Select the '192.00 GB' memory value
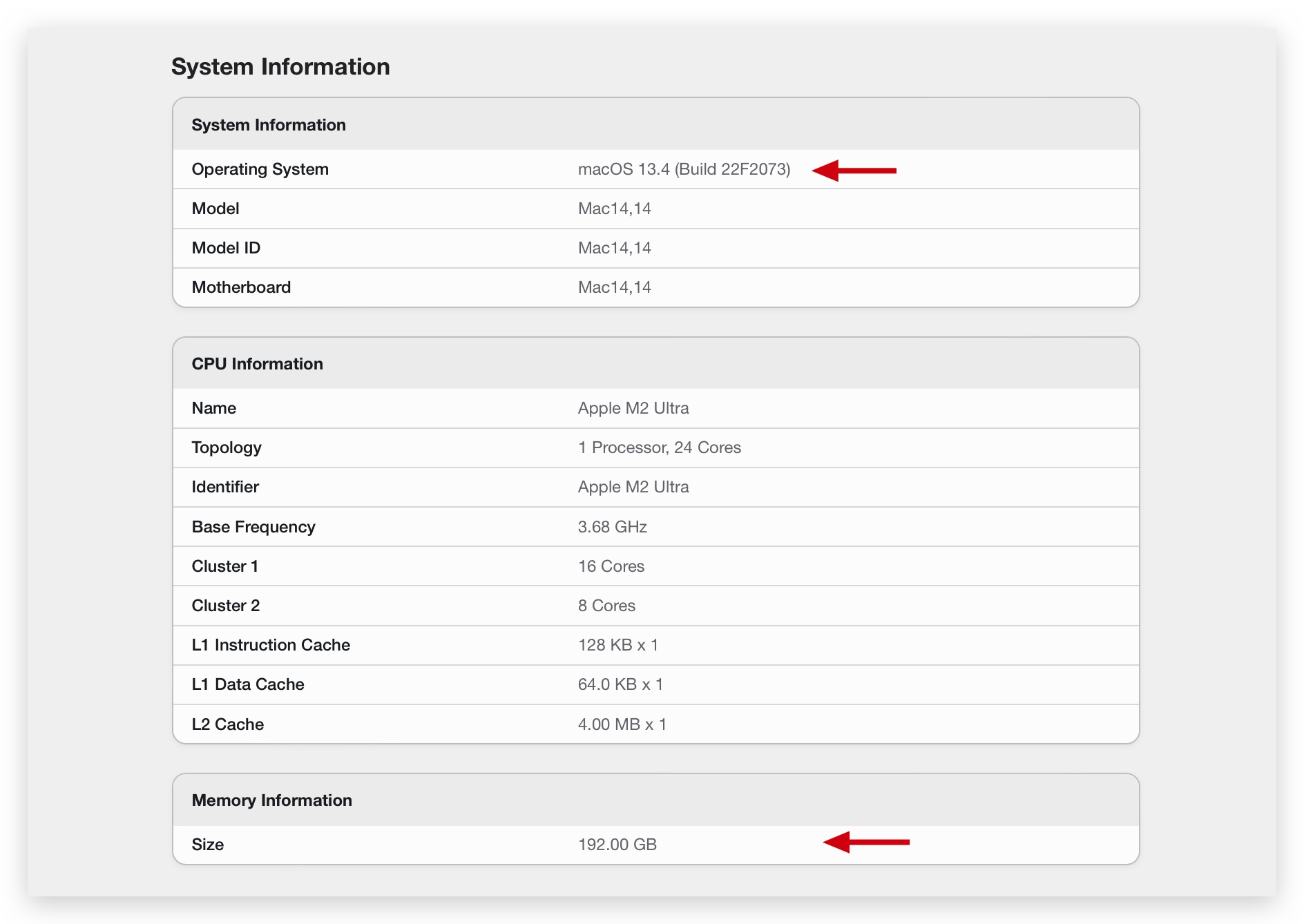This screenshot has width=1304, height=924. [617, 845]
